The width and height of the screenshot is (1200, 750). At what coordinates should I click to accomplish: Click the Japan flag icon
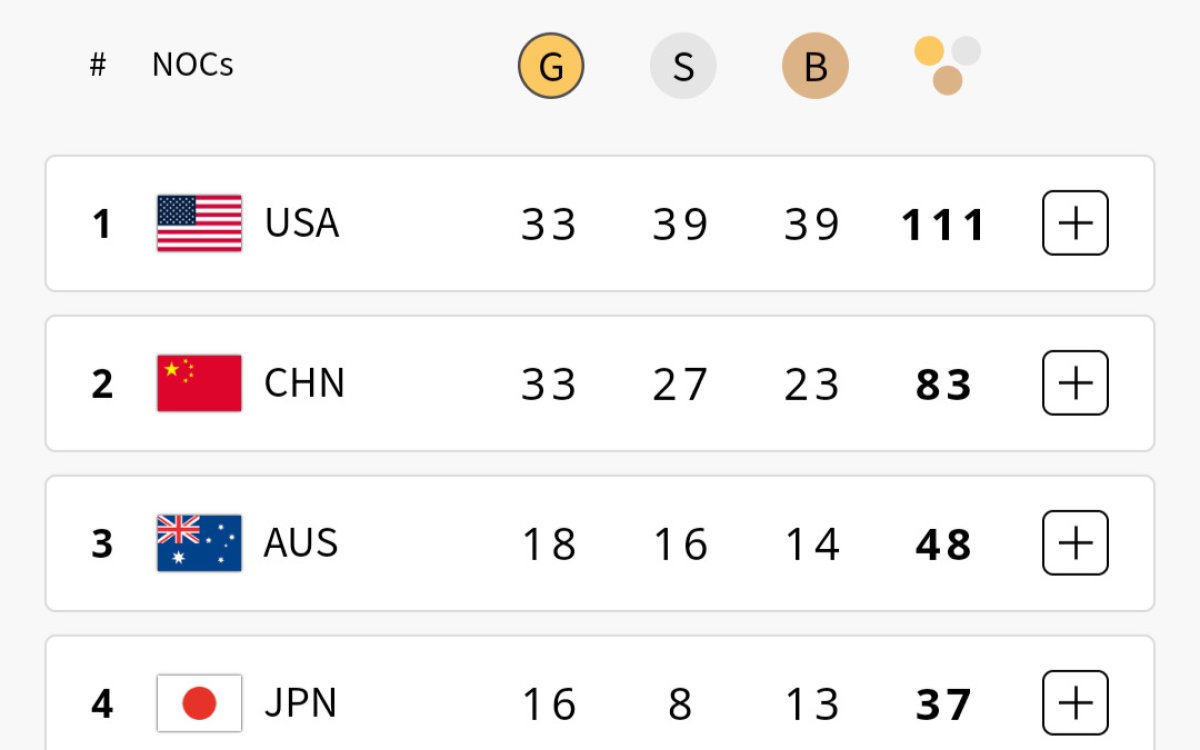(x=199, y=703)
